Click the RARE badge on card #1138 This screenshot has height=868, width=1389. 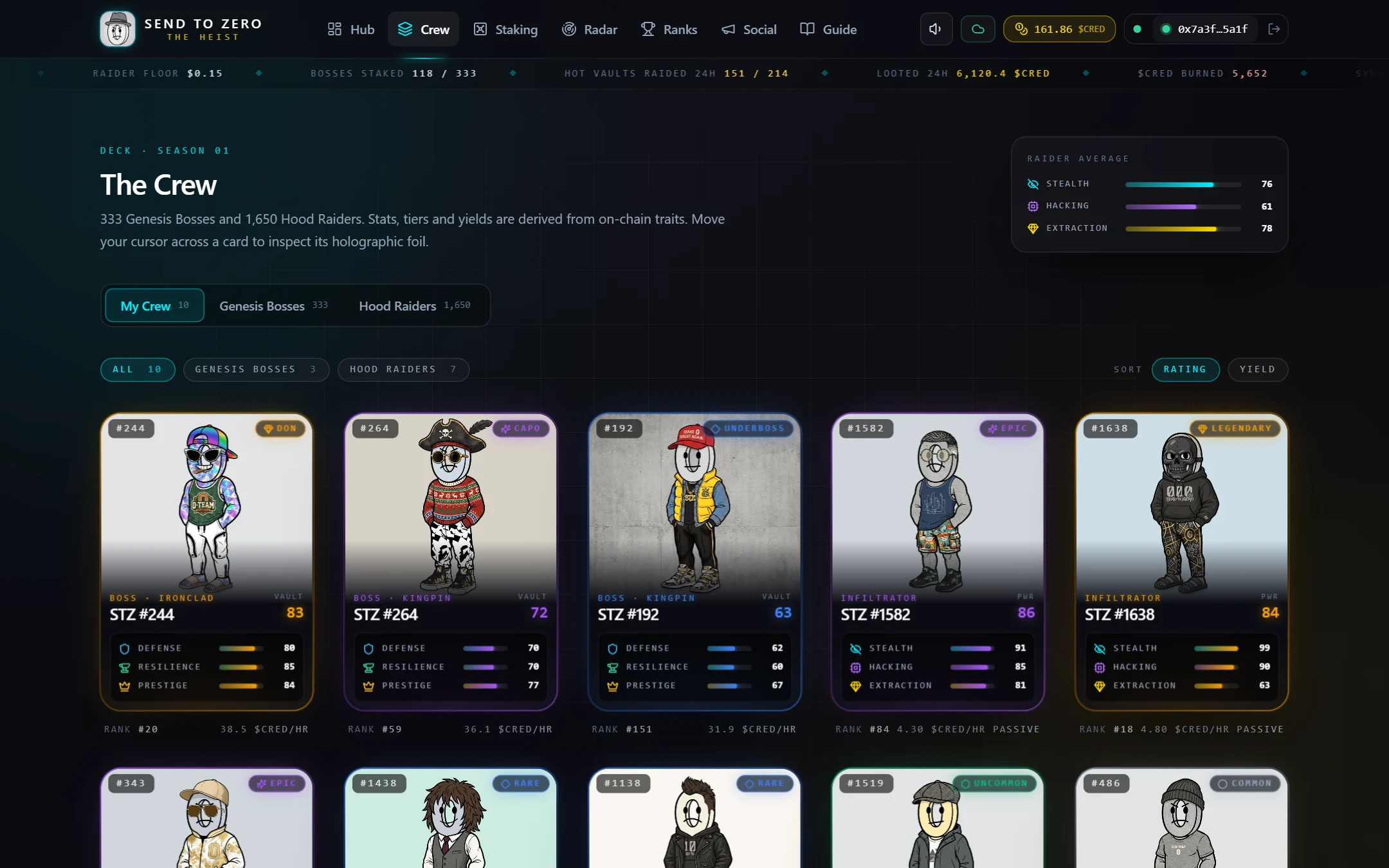tap(765, 783)
